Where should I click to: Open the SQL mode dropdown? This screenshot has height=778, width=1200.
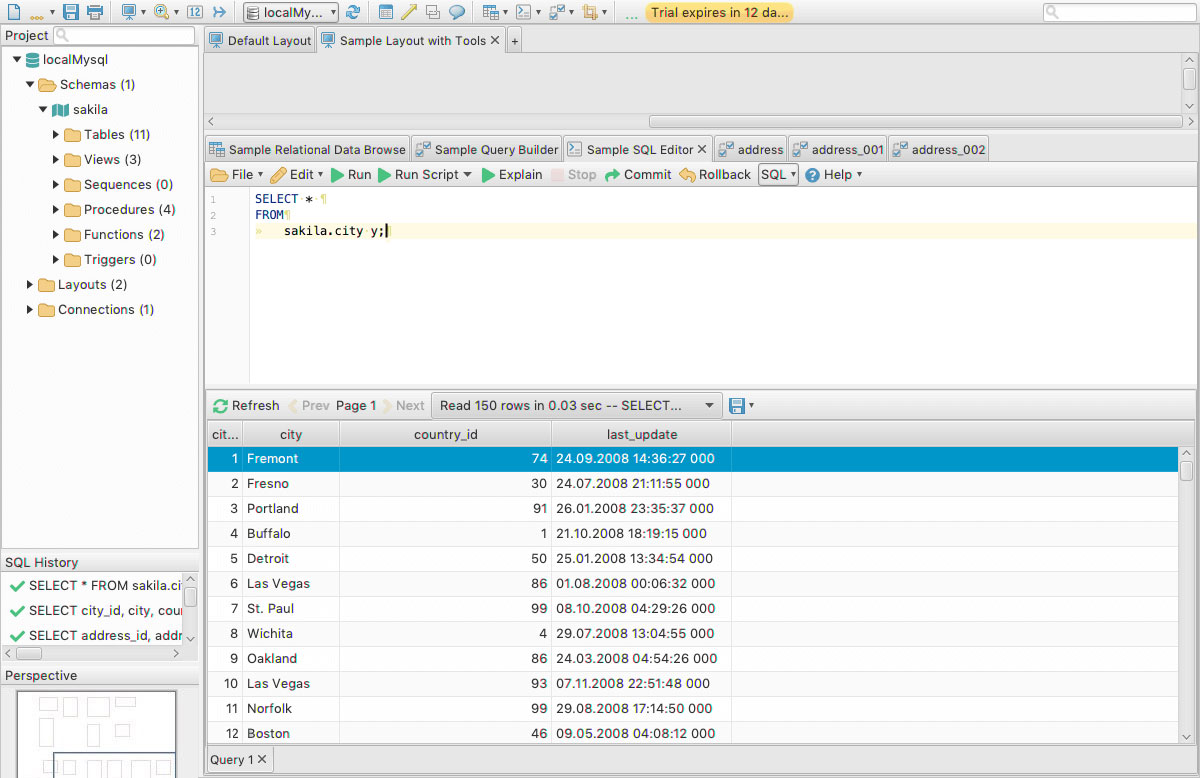pos(778,174)
